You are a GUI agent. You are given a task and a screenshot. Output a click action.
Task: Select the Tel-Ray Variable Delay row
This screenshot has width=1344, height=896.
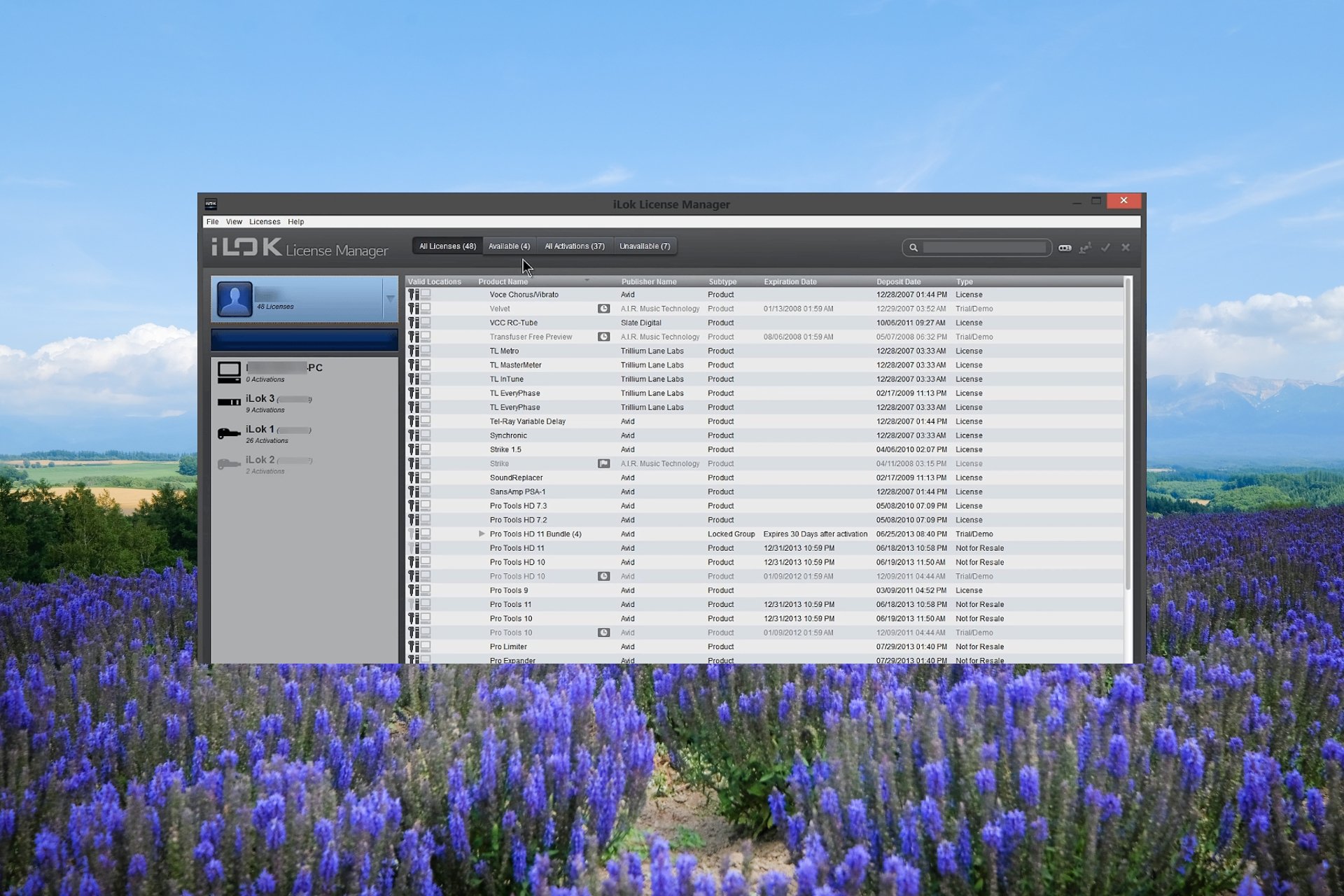point(765,421)
